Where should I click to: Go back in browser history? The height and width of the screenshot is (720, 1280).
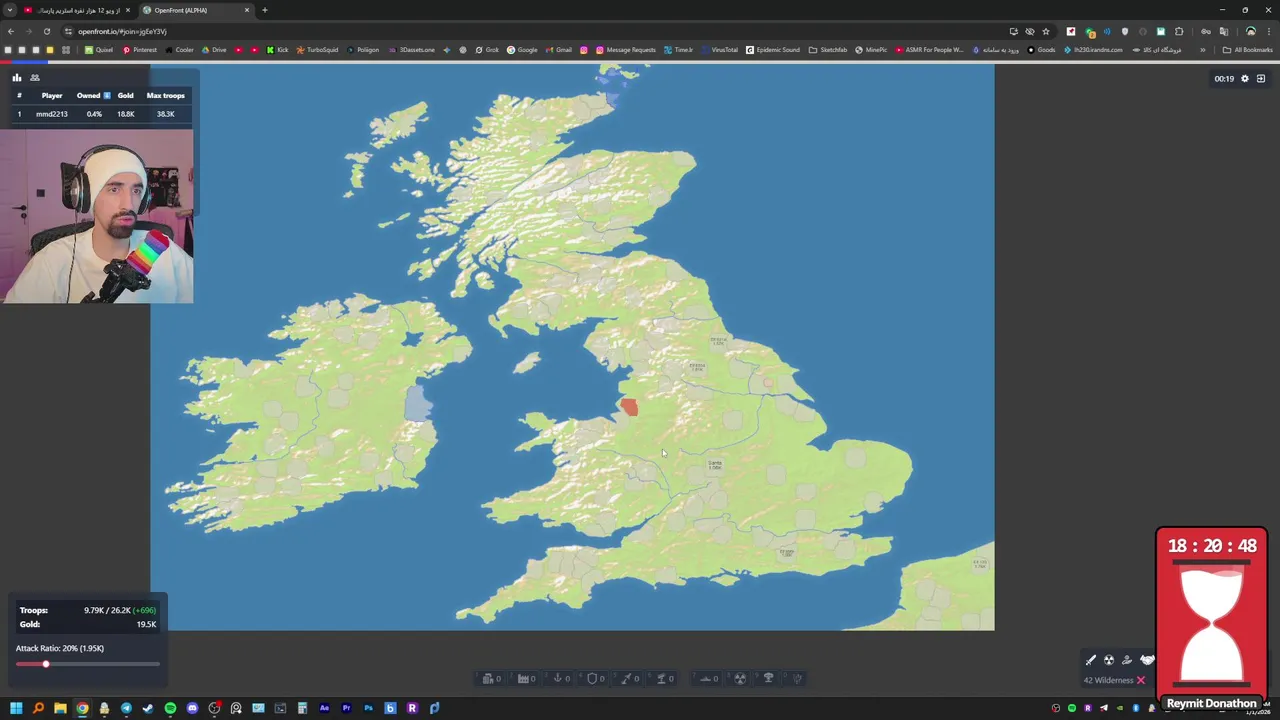(11, 31)
